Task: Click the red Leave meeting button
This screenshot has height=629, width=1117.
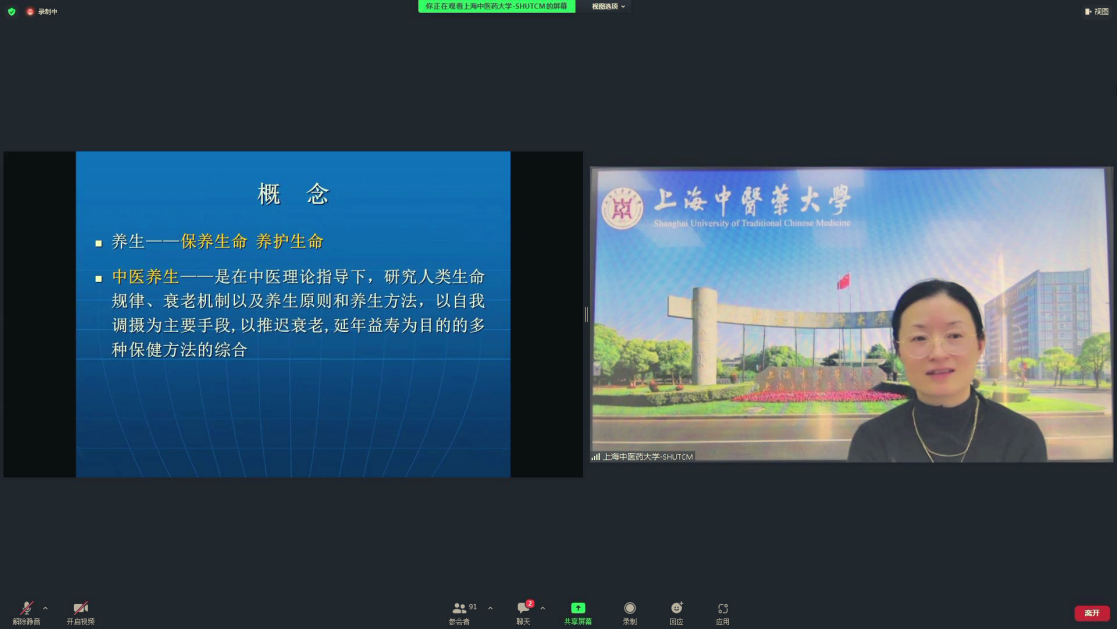Action: point(1092,613)
